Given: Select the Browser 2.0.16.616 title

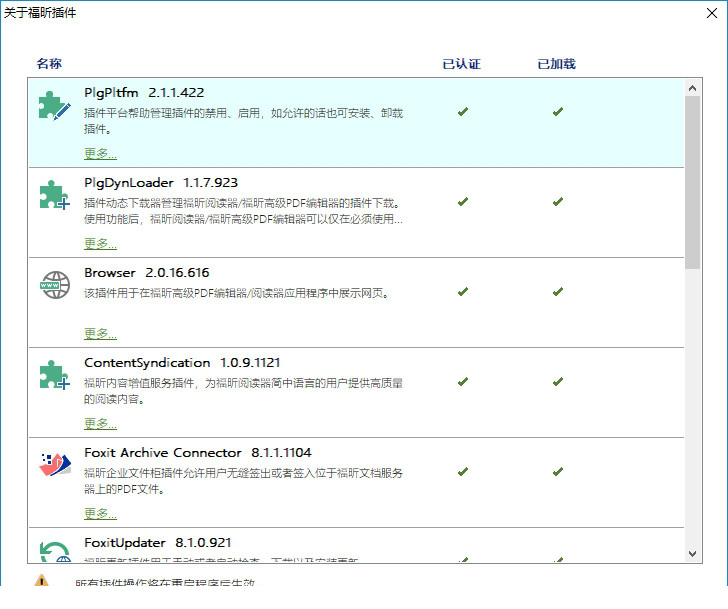Looking at the screenshot, I should 147,273.
